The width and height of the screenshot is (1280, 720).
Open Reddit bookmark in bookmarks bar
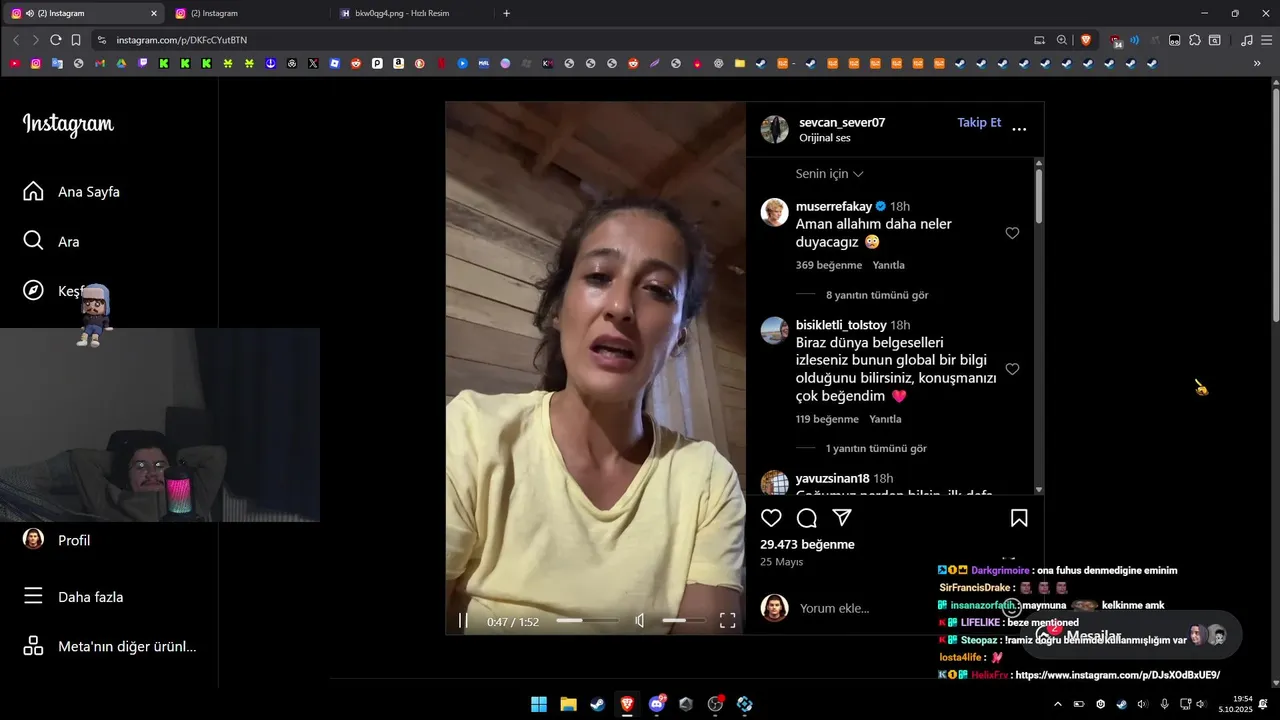(x=356, y=63)
